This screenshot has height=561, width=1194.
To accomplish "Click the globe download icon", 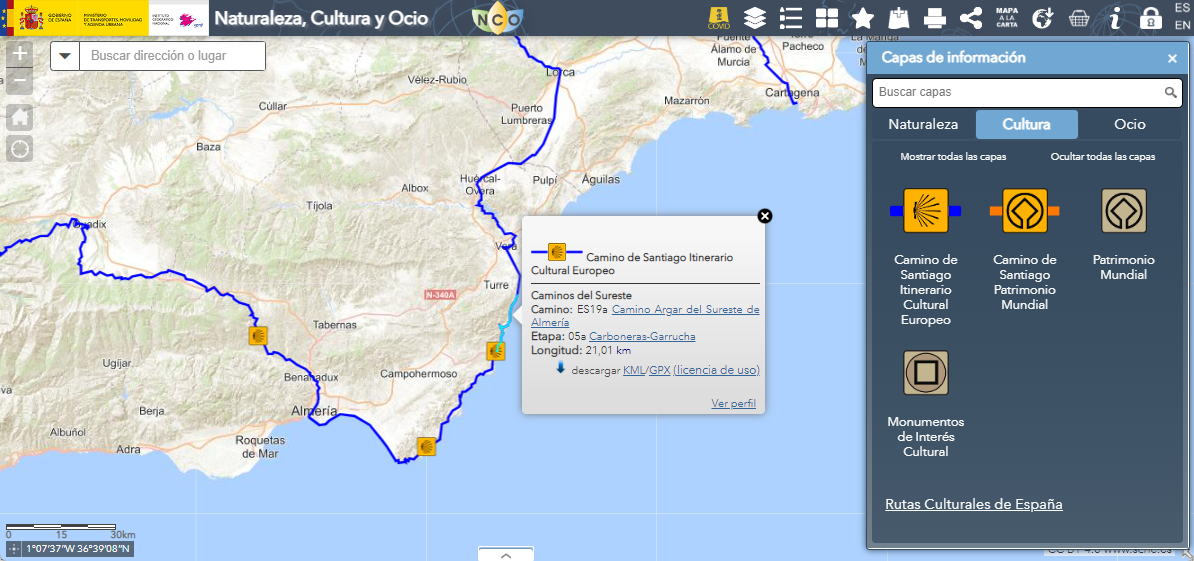I will pyautogui.click(x=1042, y=18).
